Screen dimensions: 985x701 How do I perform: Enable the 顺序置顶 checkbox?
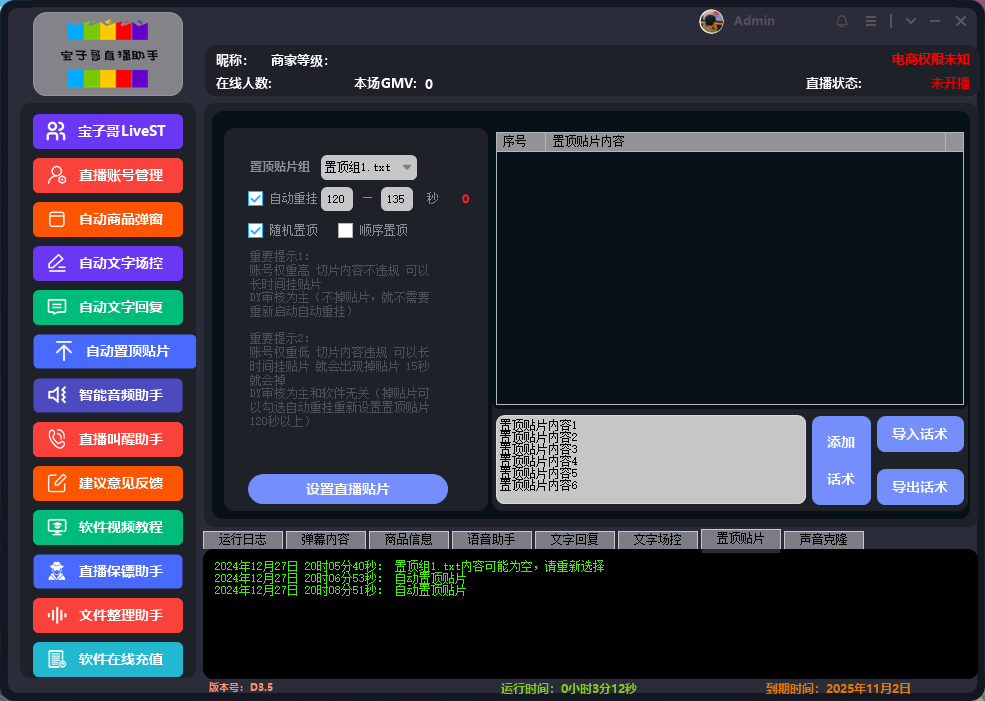[345, 230]
